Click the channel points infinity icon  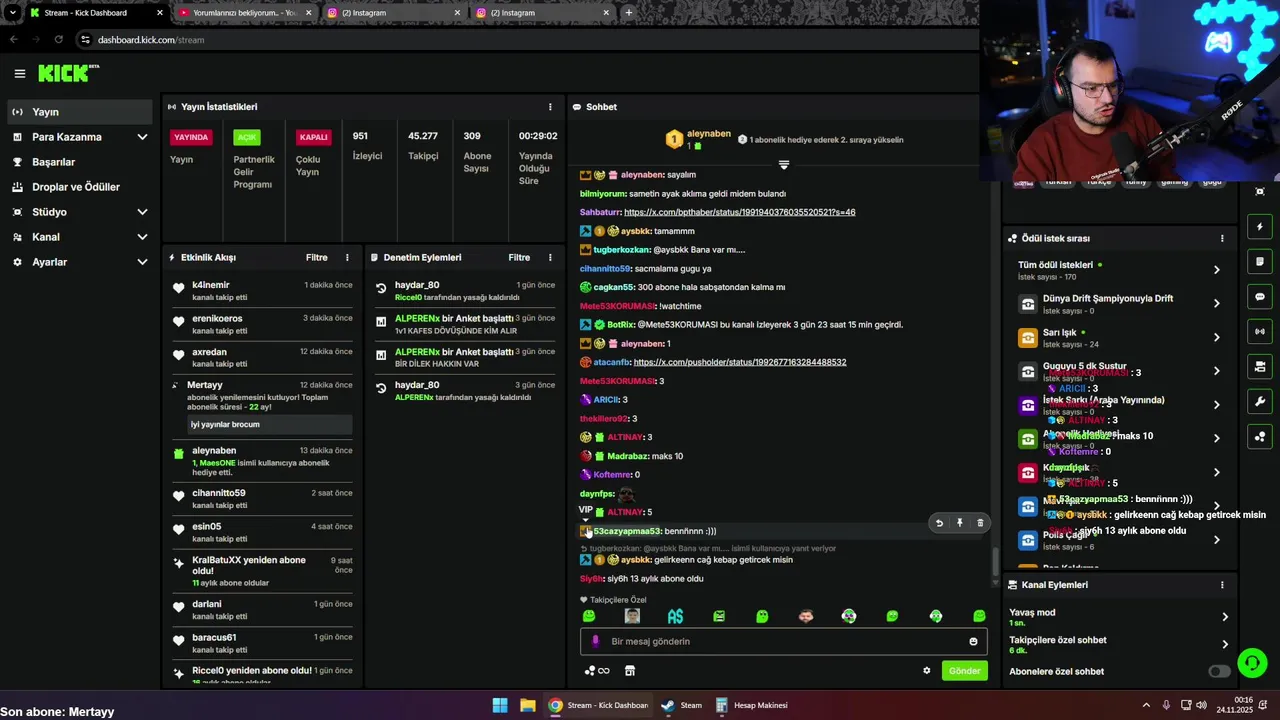(x=596, y=671)
